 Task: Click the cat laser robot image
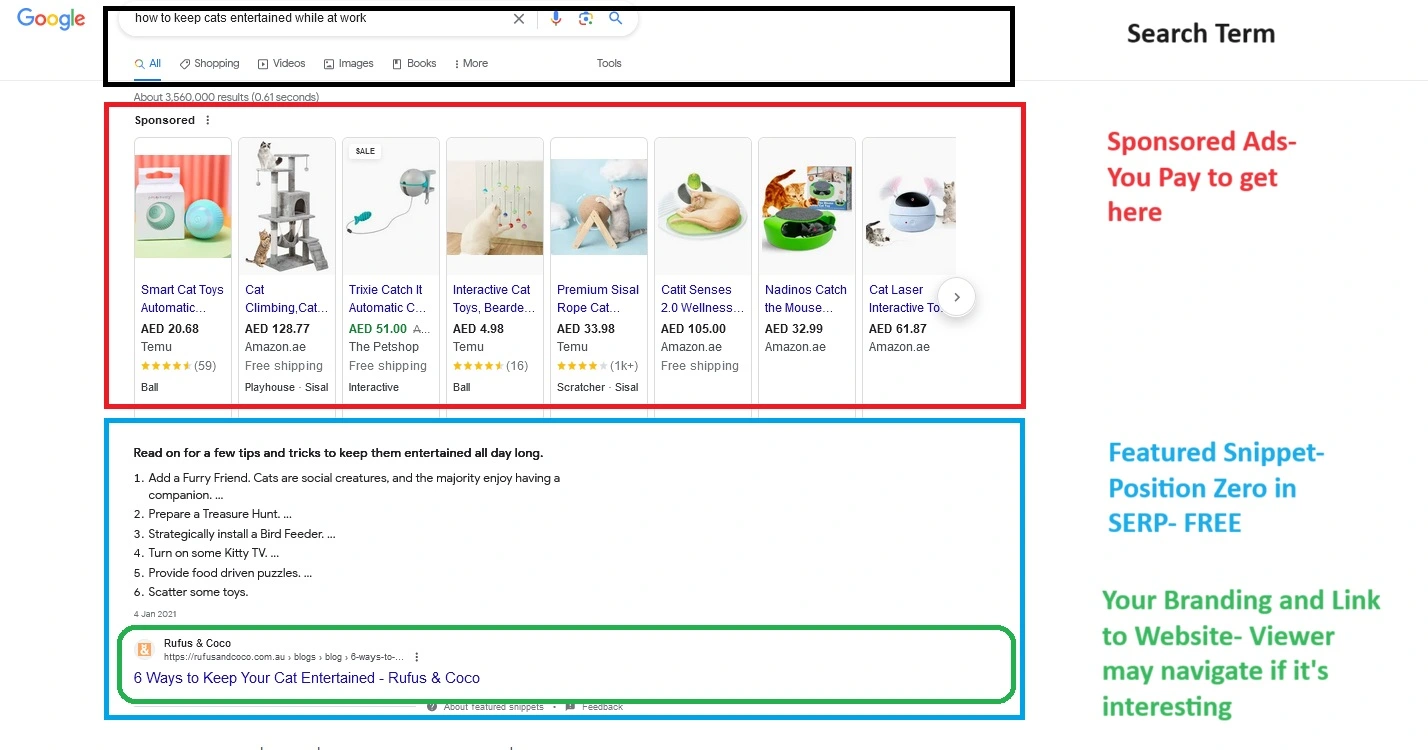click(x=909, y=206)
